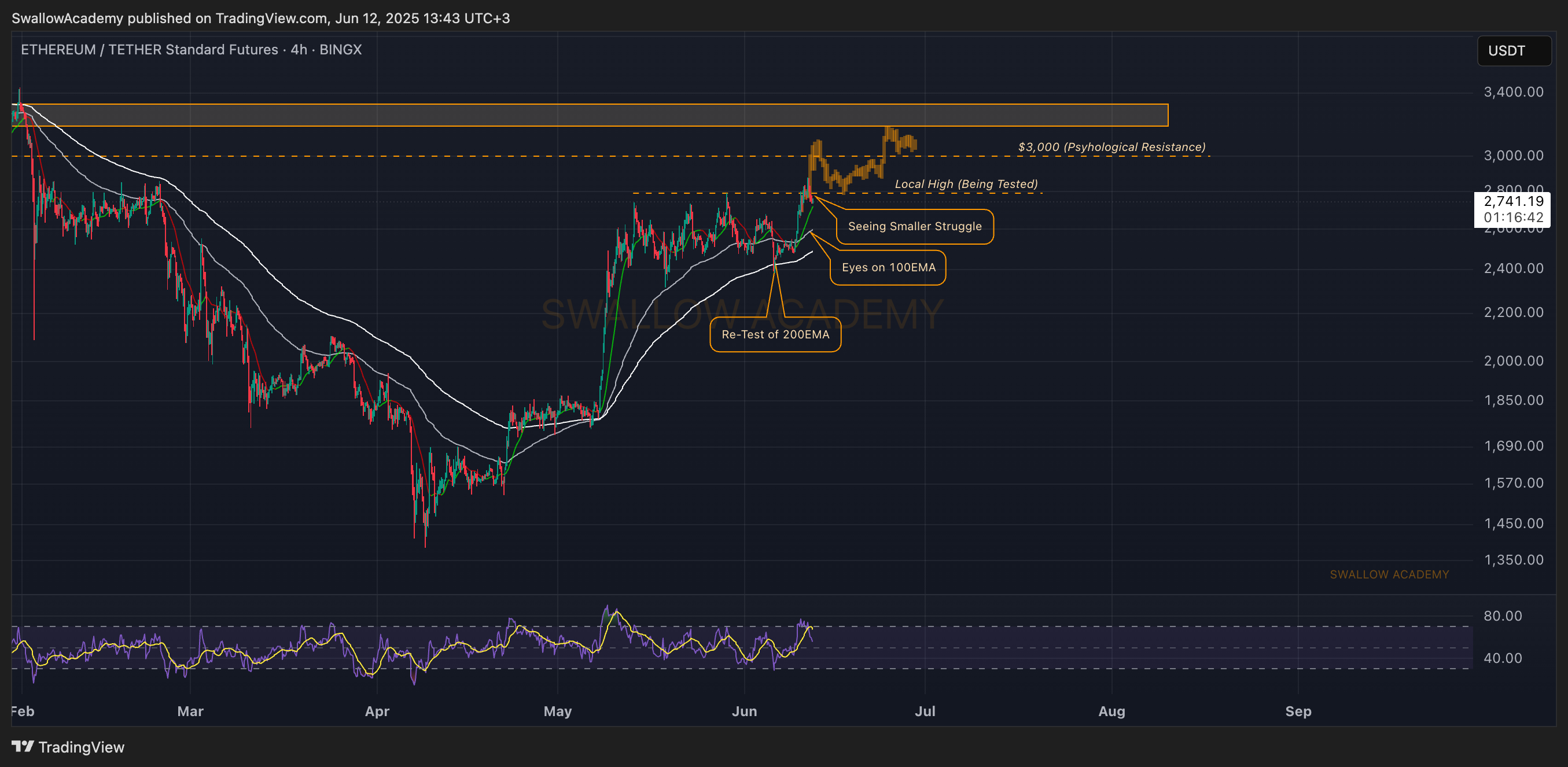Click the 2,200.00 price axis label
This screenshot has width=1568, height=767.
1513,312
